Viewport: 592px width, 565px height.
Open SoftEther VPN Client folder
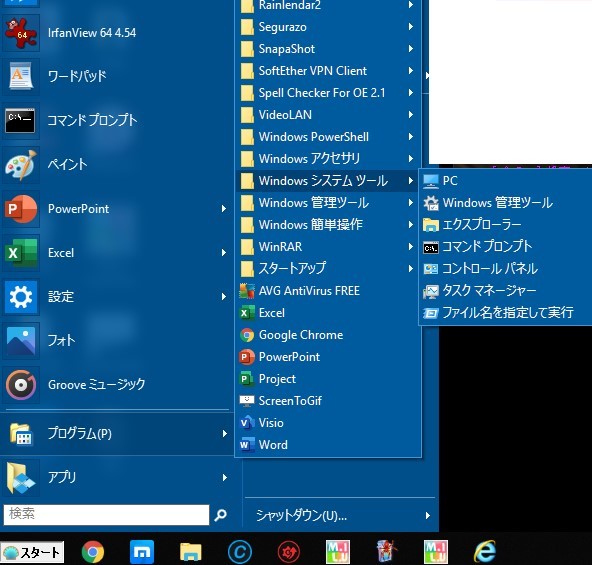point(328,71)
